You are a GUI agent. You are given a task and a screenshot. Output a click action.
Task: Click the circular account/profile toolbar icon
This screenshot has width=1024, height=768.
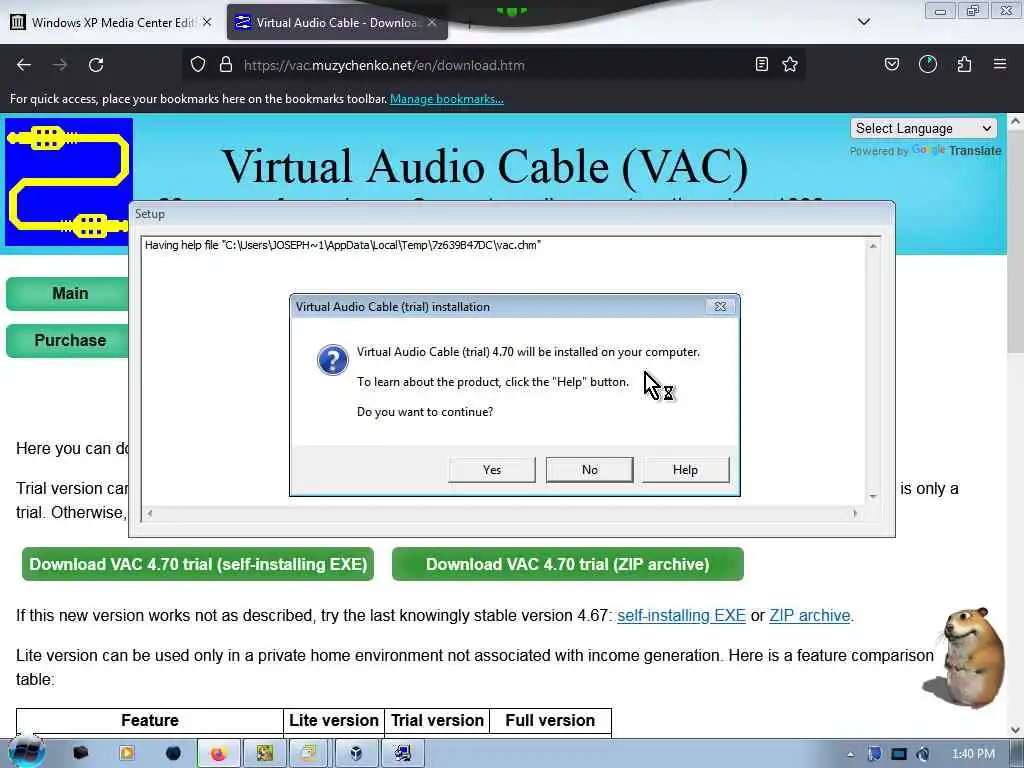tap(927, 65)
